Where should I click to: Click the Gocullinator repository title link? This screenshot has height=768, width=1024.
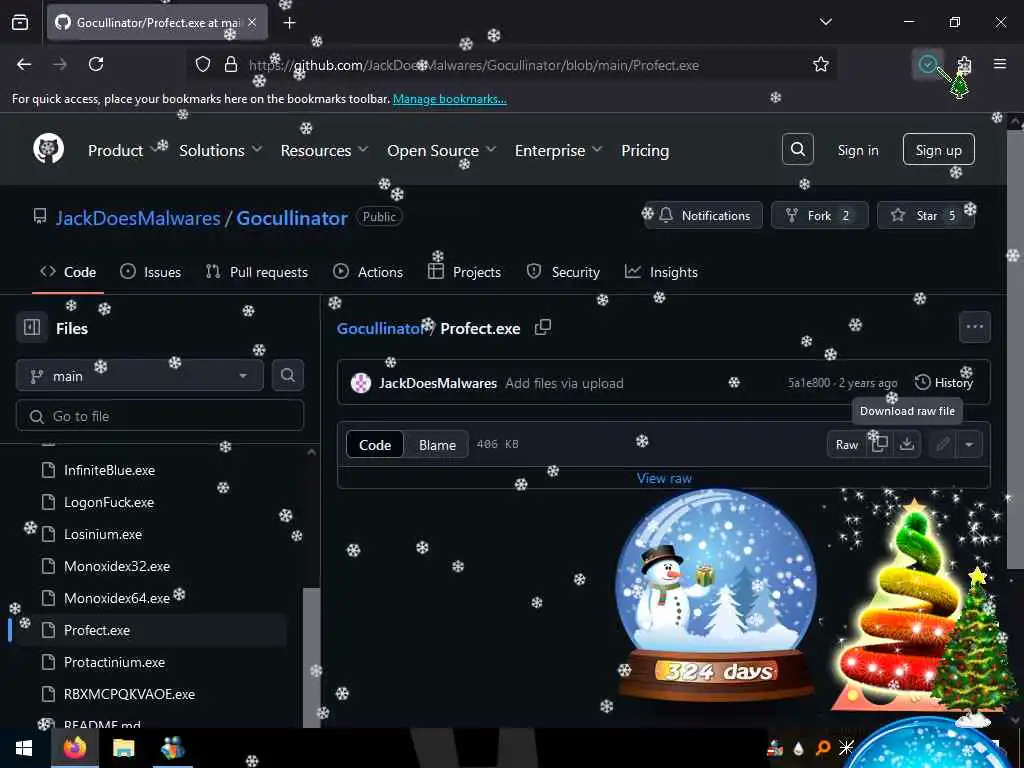(291, 217)
